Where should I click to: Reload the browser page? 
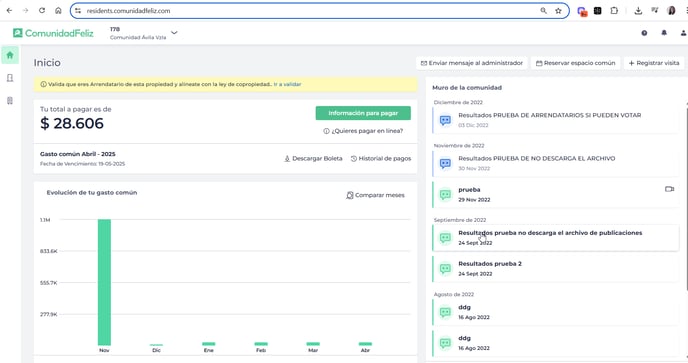[42, 11]
